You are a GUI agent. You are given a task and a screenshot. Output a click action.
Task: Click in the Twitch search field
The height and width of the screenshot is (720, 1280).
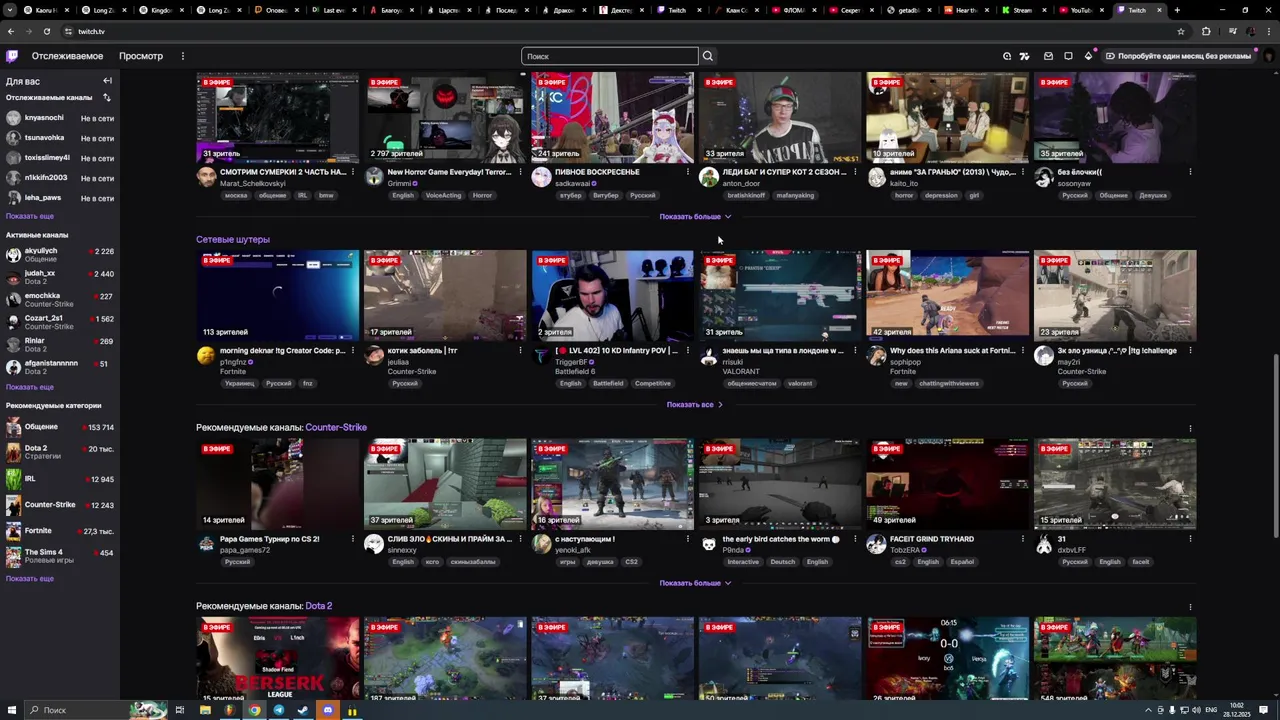[x=609, y=56]
